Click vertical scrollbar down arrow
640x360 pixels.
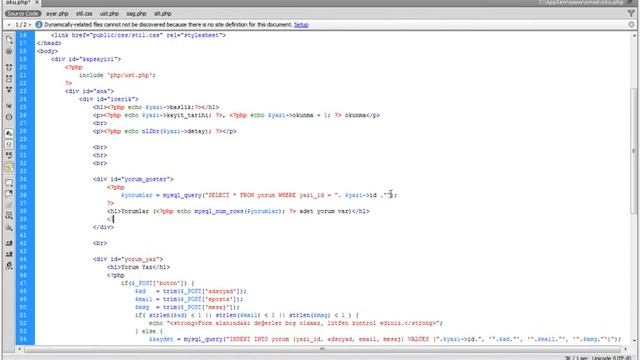point(634,340)
